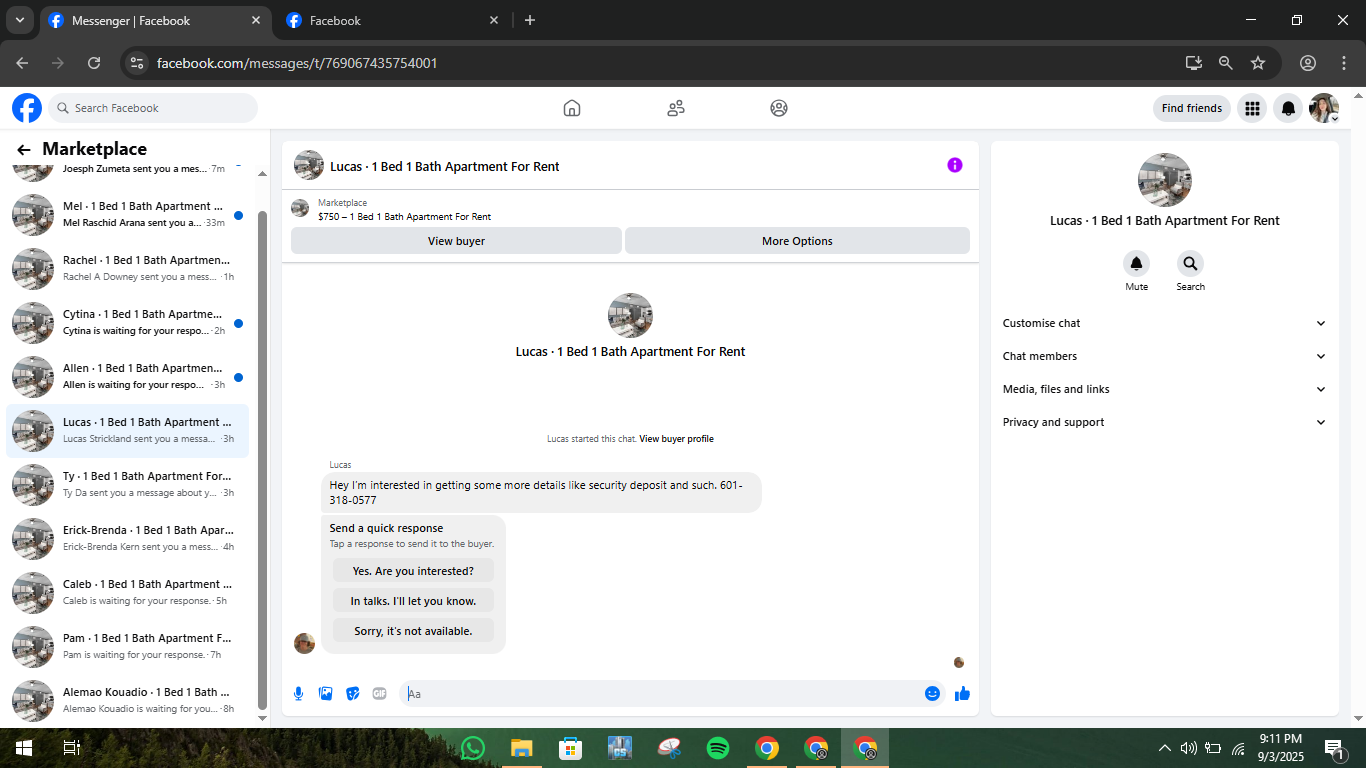Install app icon in address bar
Image resolution: width=1366 pixels, height=768 pixels.
pos(1194,63)
